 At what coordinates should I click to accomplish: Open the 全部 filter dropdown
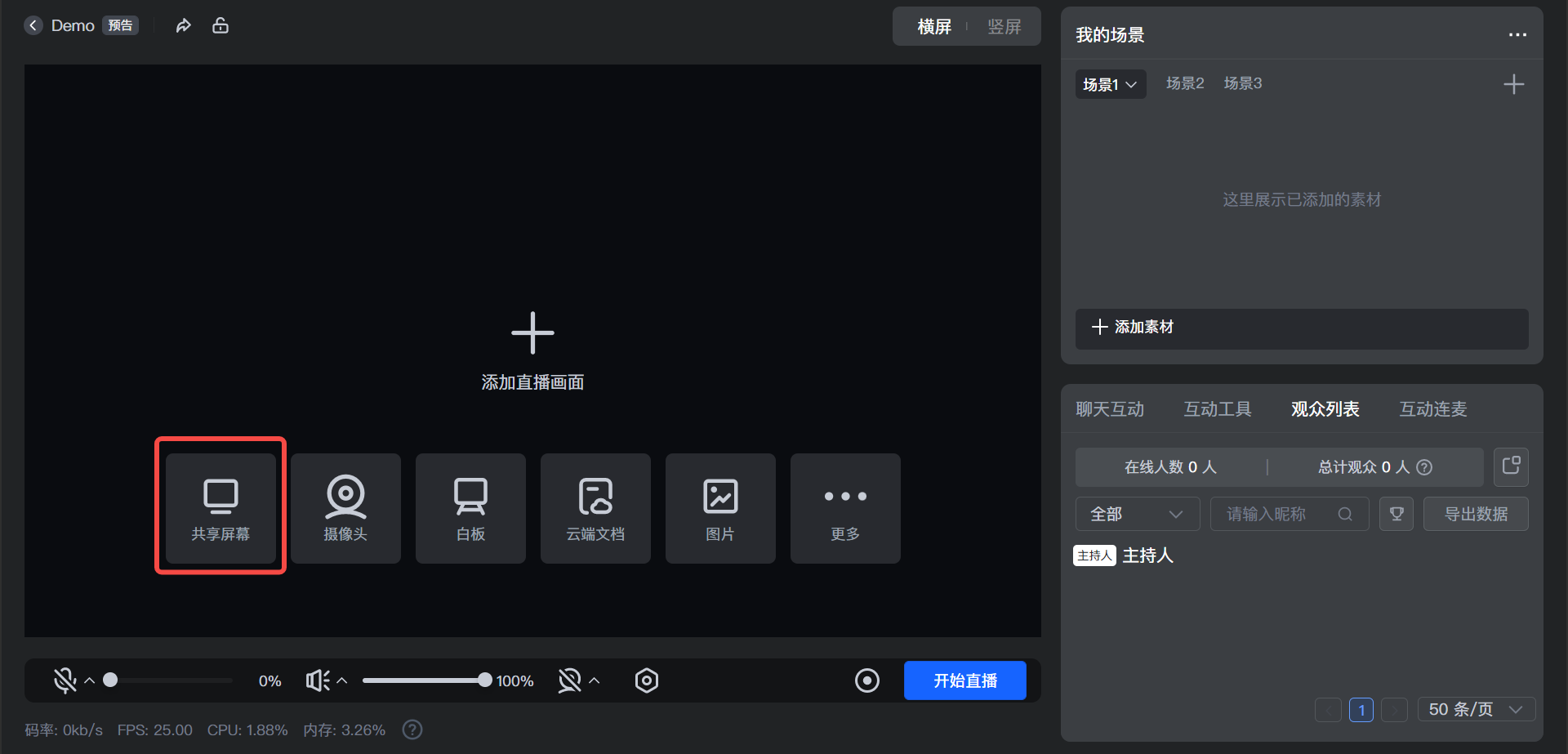click(x=1137, y=514)
